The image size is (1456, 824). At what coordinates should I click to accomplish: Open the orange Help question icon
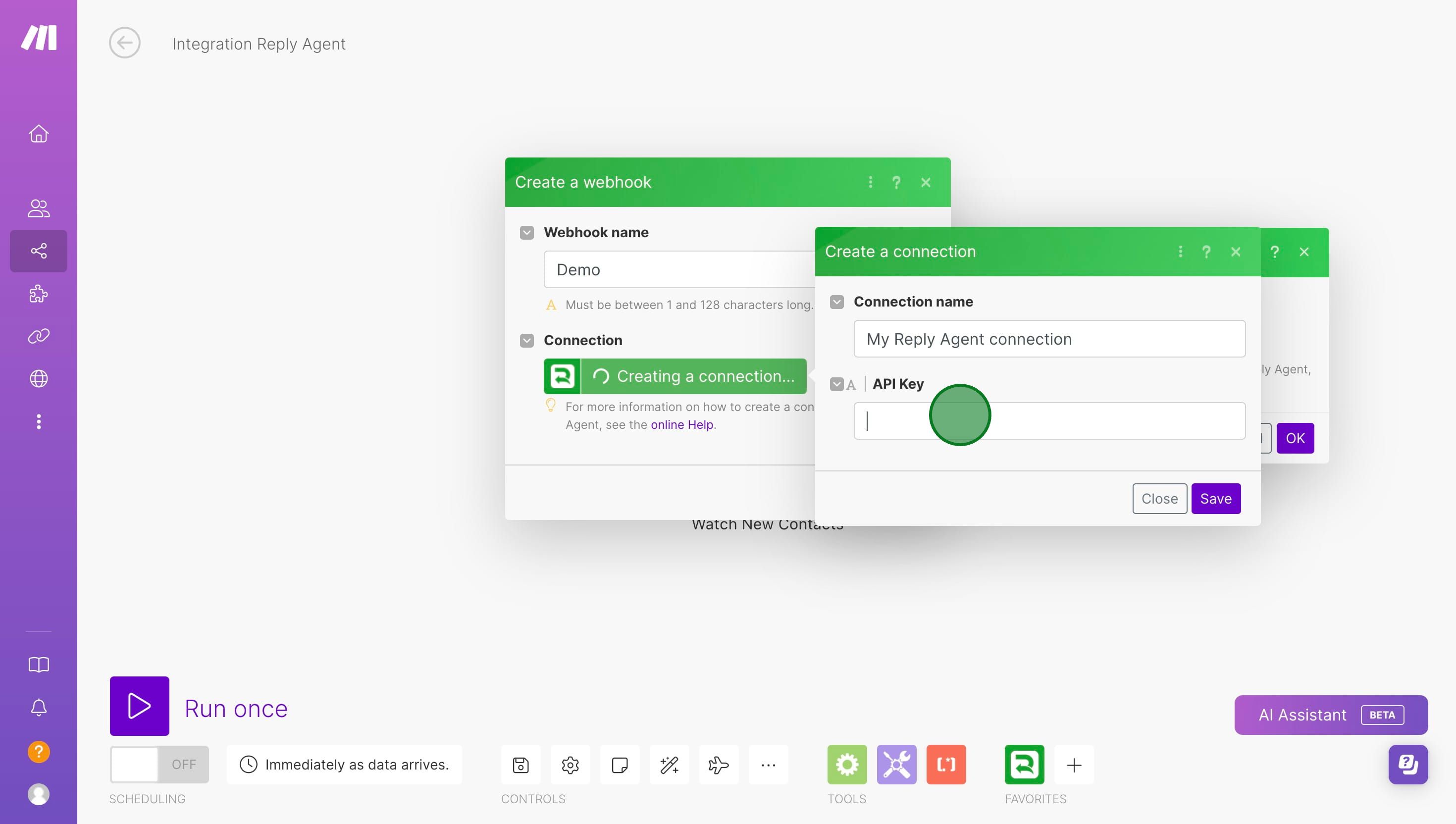39,752
